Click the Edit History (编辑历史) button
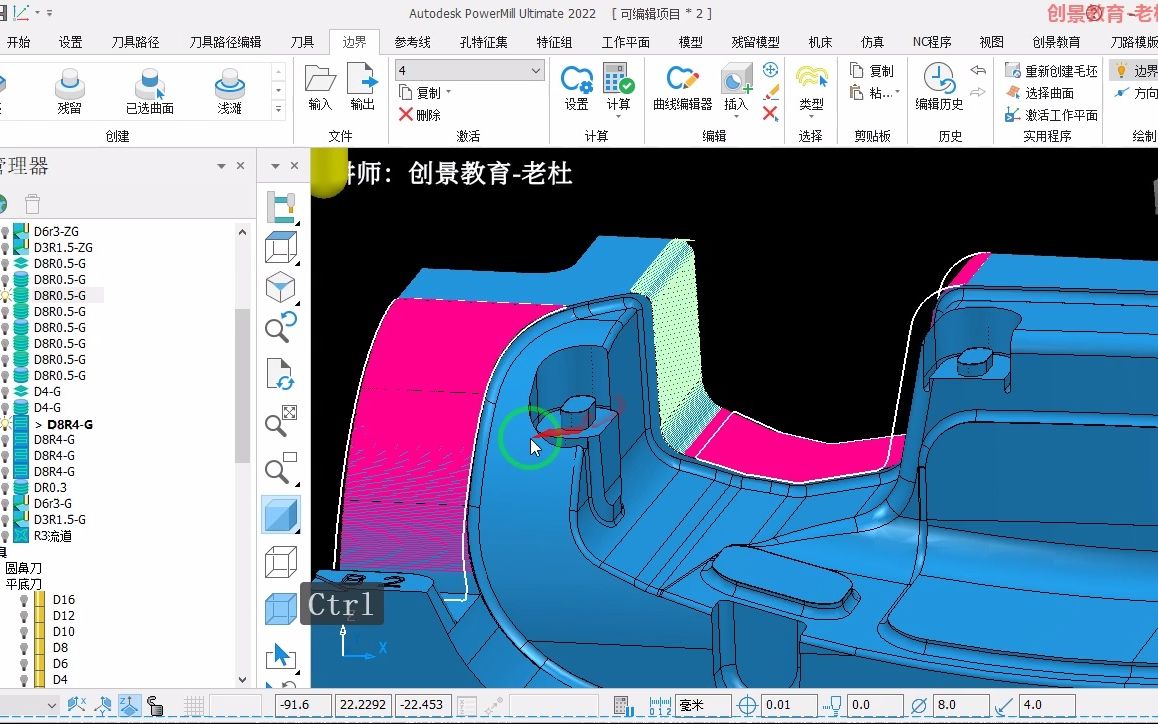 pyautogui.click(x=939, y=86)
